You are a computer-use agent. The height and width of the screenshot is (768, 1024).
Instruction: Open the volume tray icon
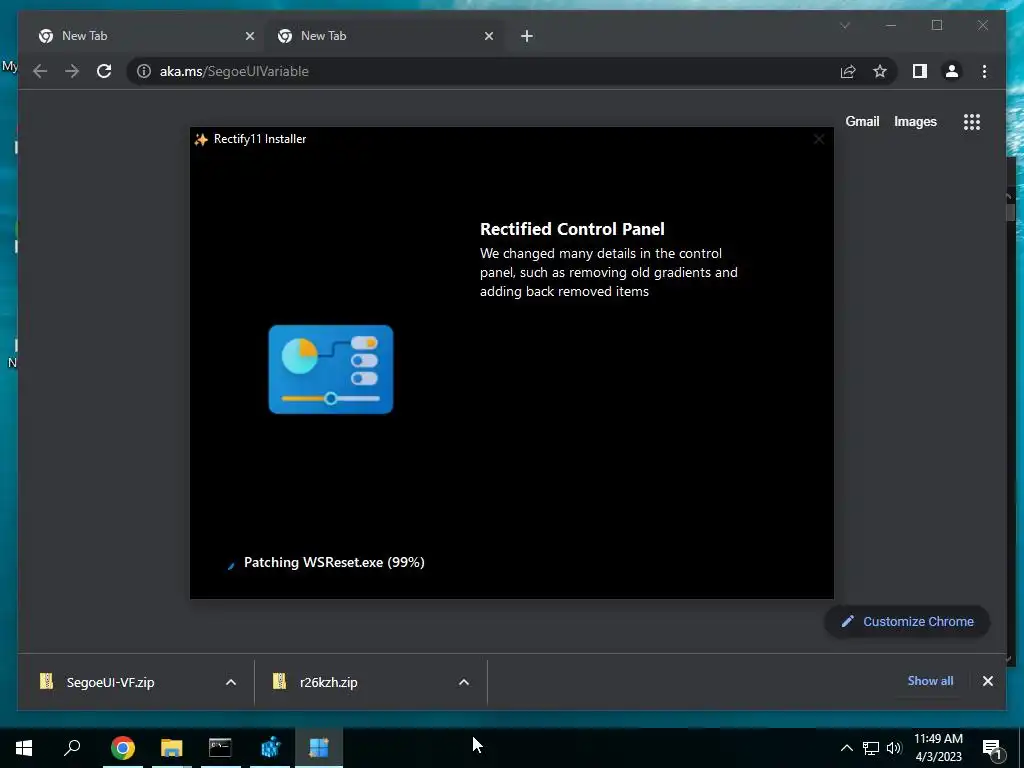894,748
